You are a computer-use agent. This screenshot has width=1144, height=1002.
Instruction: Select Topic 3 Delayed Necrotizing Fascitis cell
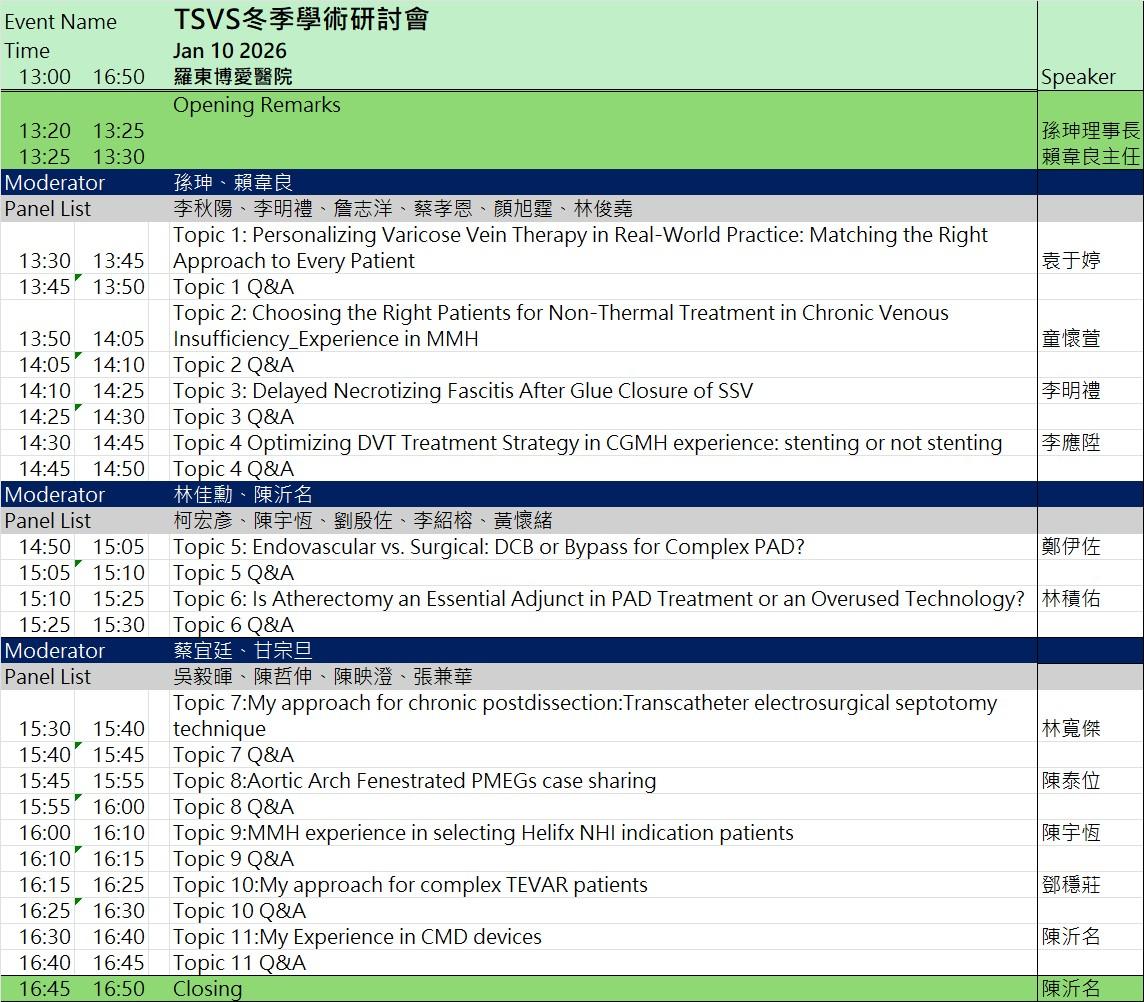[x=463, y=391]
